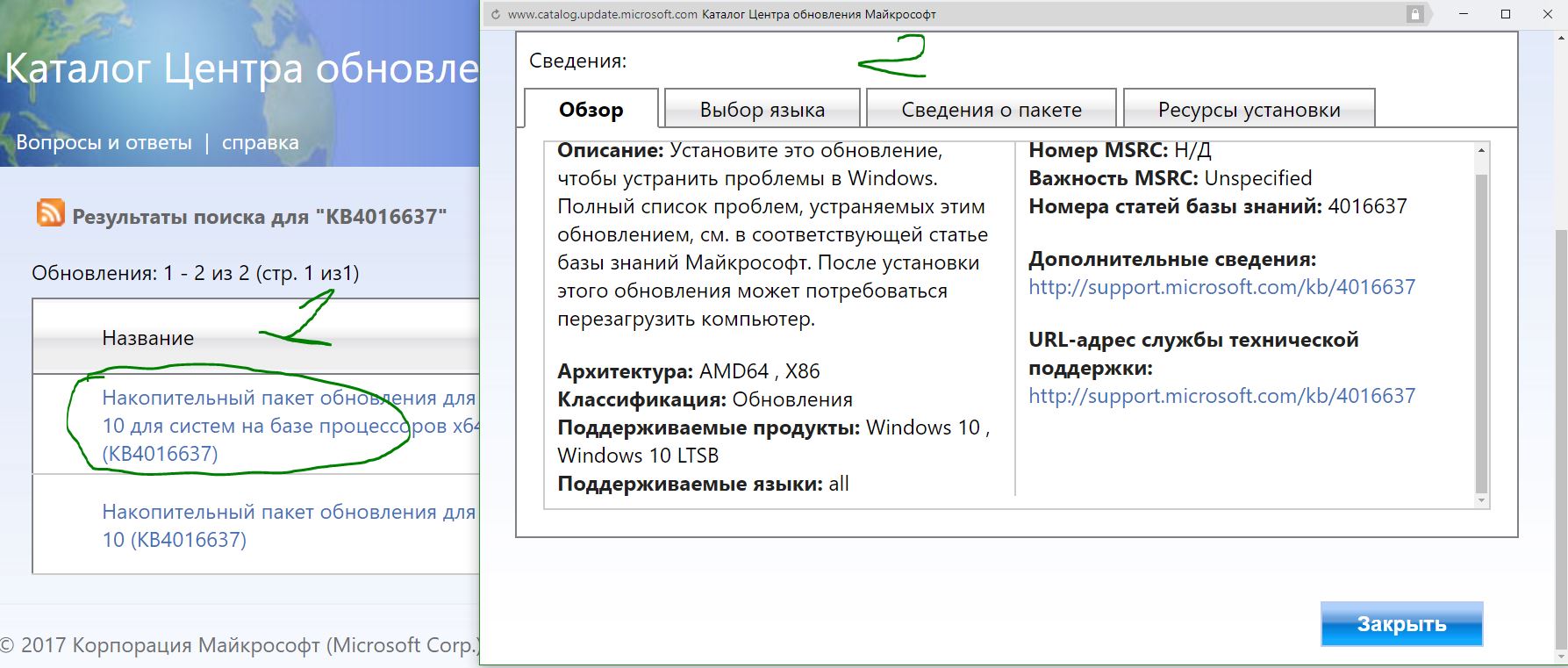This screenshot has height=668, width=1568.
Task: Select the Ресурсы установки tab
Action: 1249,110
